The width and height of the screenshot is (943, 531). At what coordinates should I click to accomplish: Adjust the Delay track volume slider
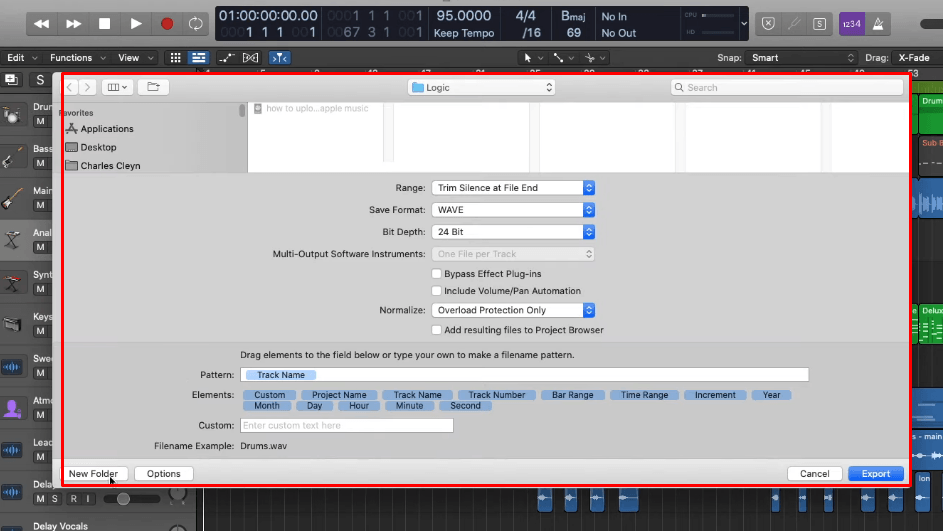tap(123, 499)
